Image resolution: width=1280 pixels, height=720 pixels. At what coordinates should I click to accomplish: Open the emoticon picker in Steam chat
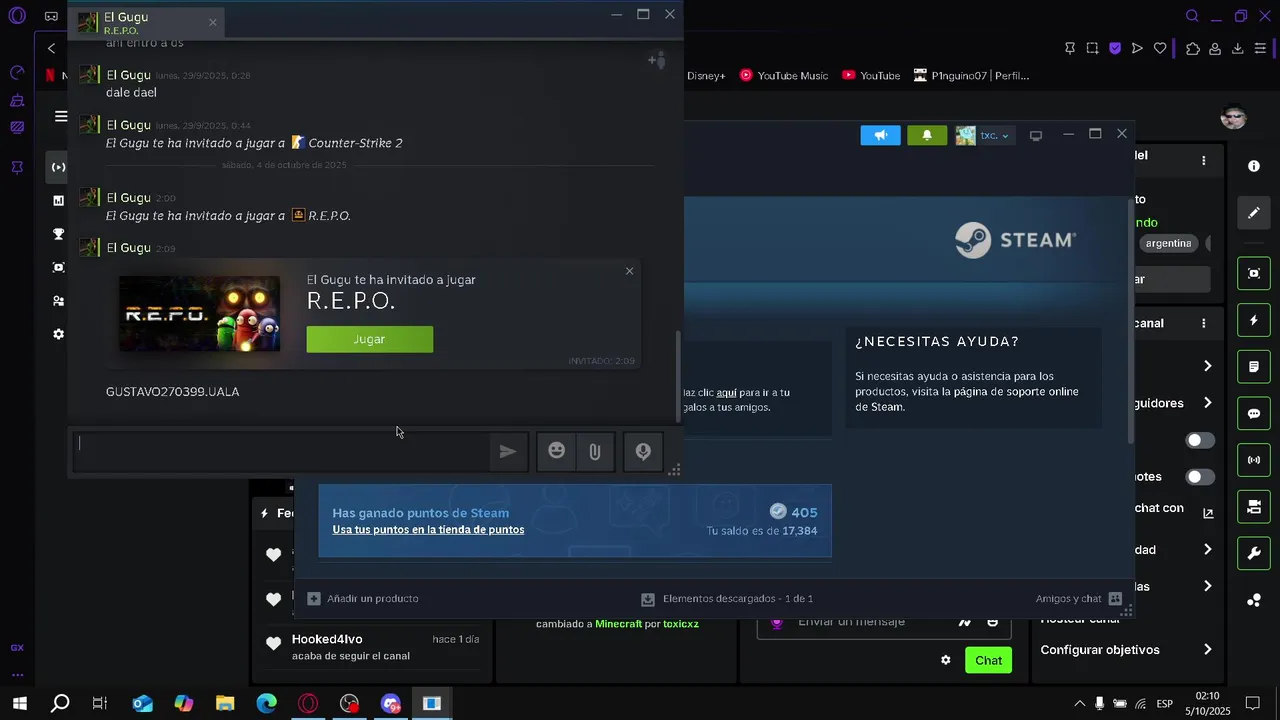[x=557, y=452]
